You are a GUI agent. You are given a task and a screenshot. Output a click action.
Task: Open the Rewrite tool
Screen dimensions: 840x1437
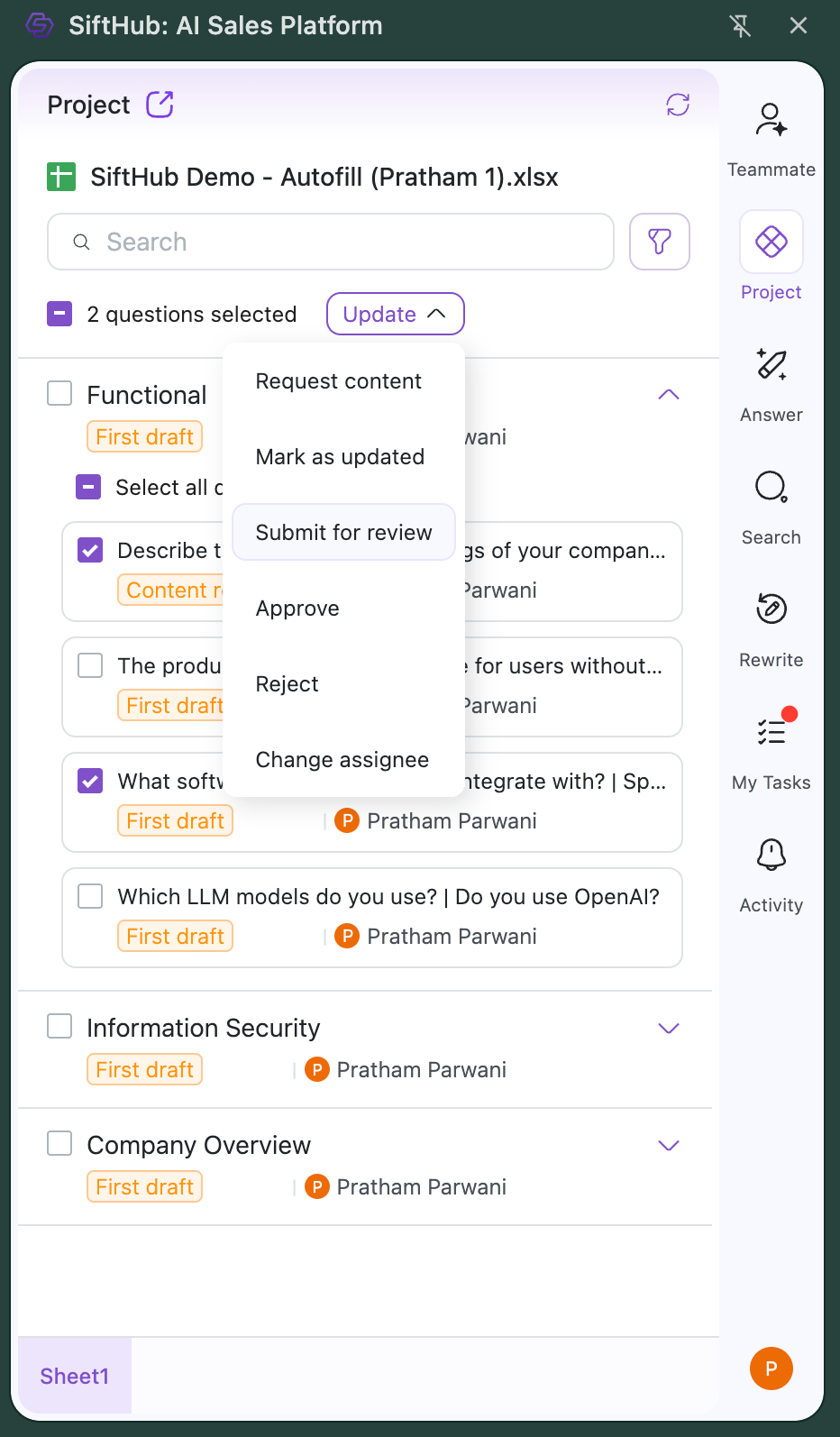(x=771, y=610)
